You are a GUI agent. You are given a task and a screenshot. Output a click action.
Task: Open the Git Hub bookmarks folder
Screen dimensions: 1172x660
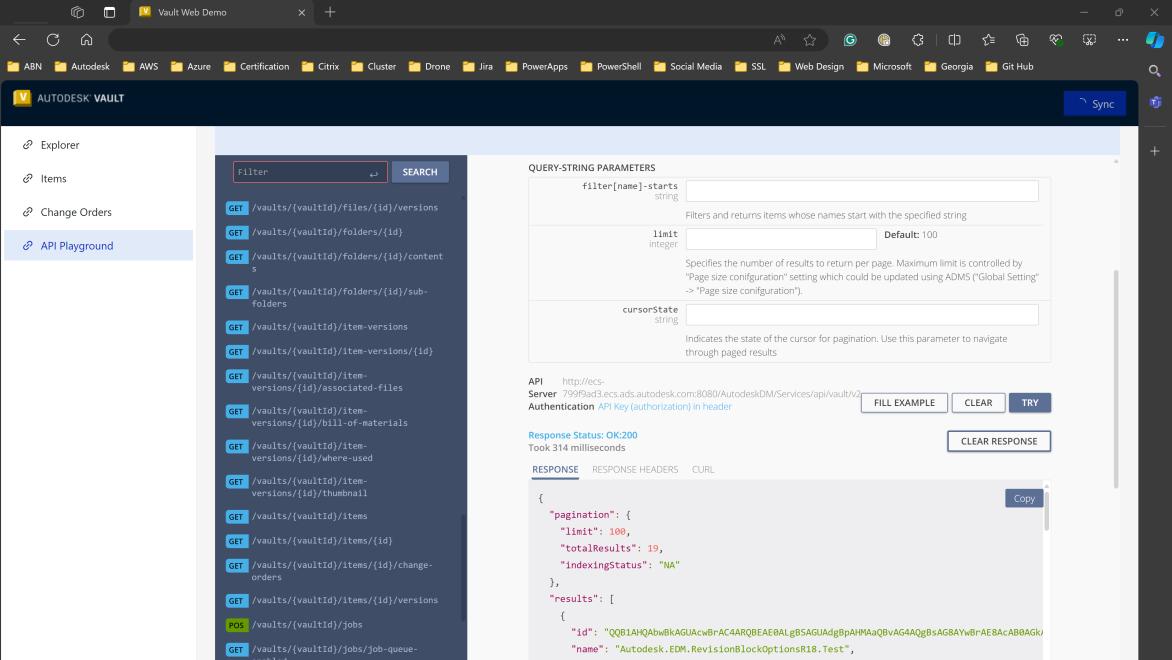pyautogui.click(x=1009, y=67)
